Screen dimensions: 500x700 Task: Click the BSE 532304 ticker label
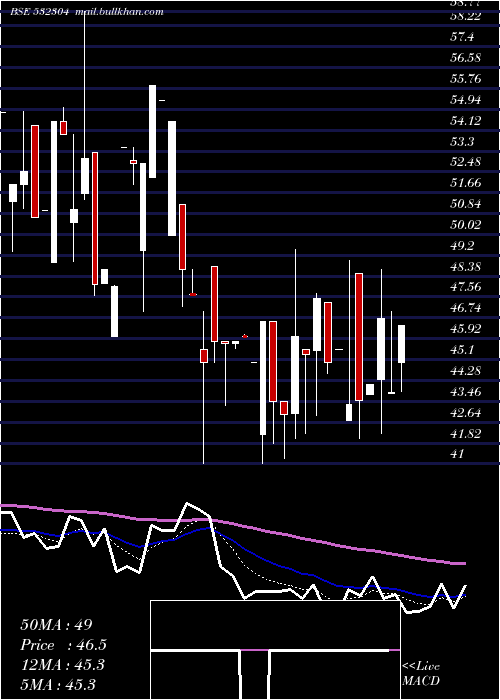coord(39,12)
